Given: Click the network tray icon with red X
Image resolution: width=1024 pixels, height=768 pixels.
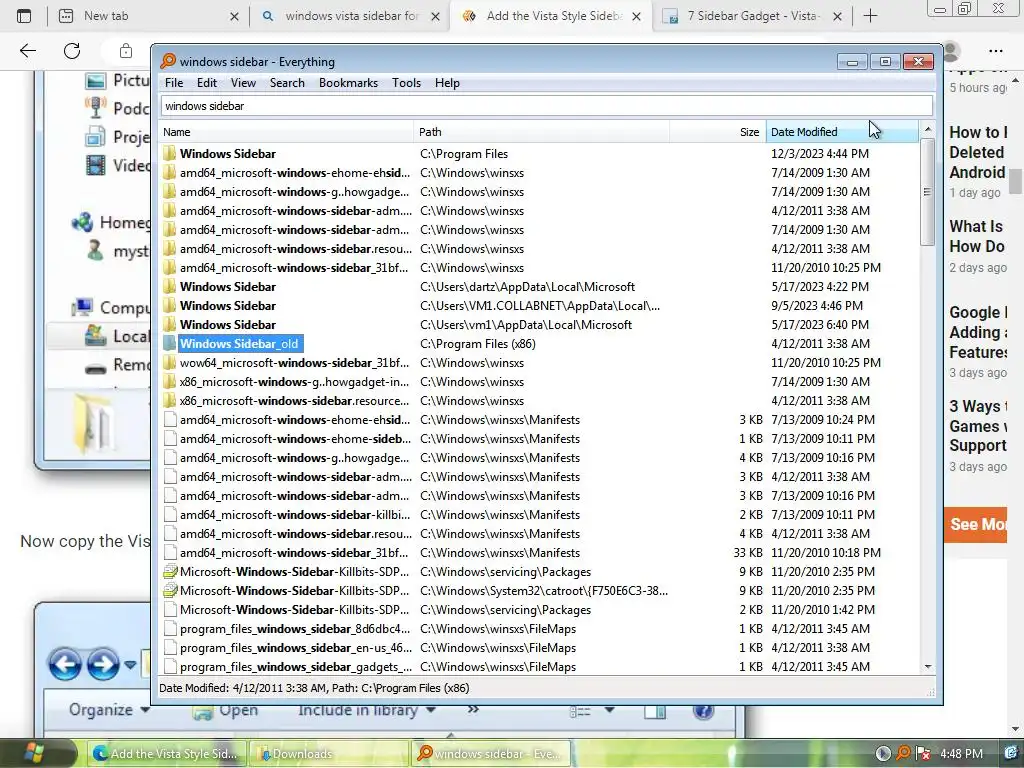Looking at the screenshot, I should click(x=923, y=754).
